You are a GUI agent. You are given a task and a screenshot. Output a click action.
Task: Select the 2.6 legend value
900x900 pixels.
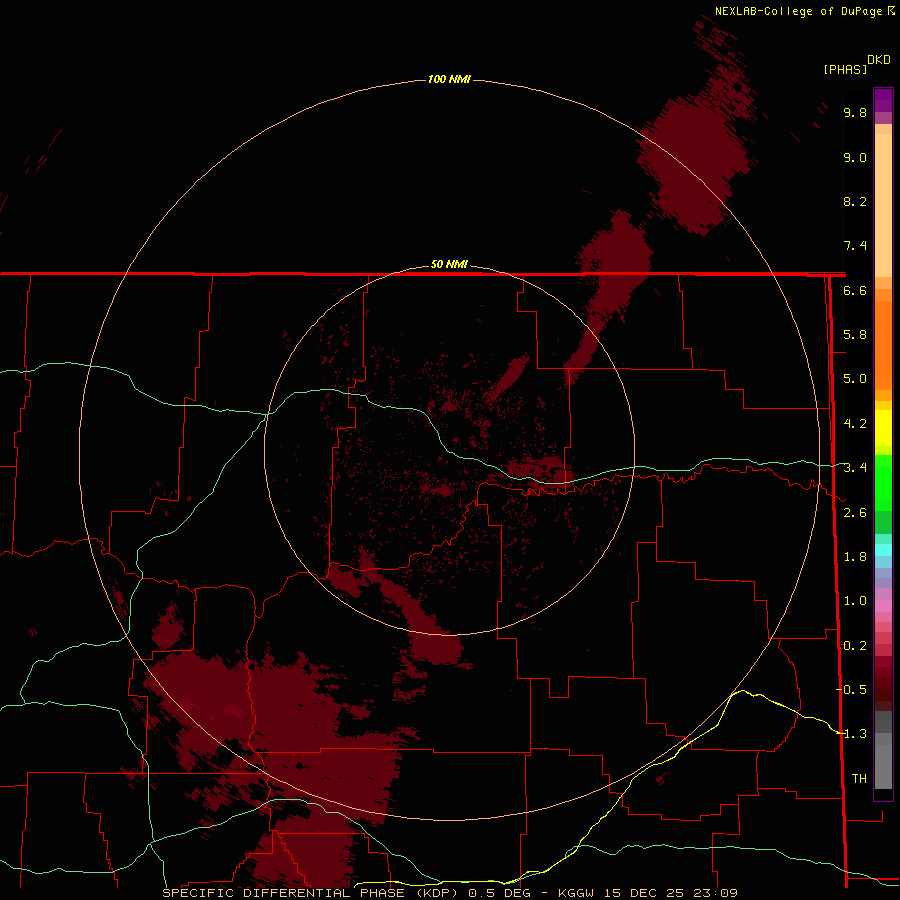tap(855, 513)
